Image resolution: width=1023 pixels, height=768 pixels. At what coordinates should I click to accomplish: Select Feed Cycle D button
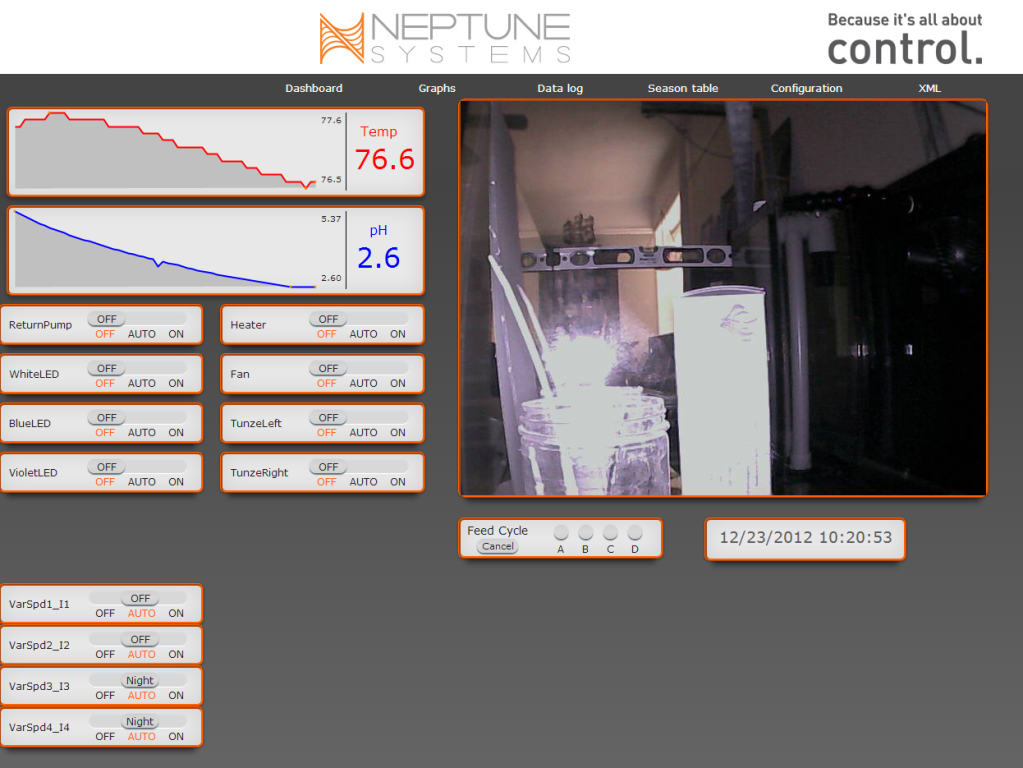[634, 533]
